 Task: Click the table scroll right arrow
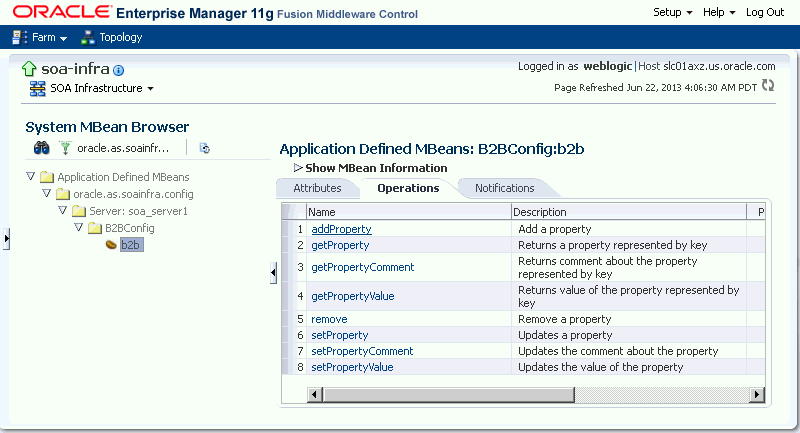point(757,394)
